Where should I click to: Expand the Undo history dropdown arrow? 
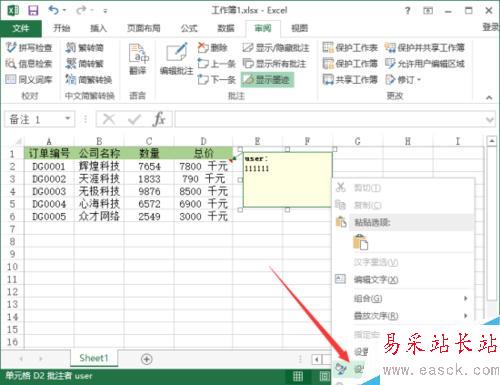point(64,11)
